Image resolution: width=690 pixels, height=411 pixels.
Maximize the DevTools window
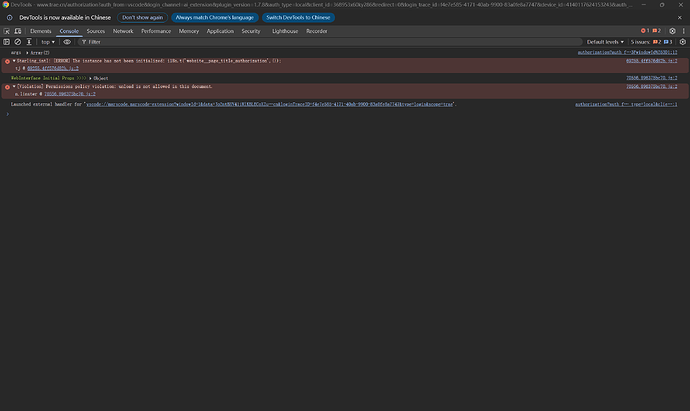point(662,5)
